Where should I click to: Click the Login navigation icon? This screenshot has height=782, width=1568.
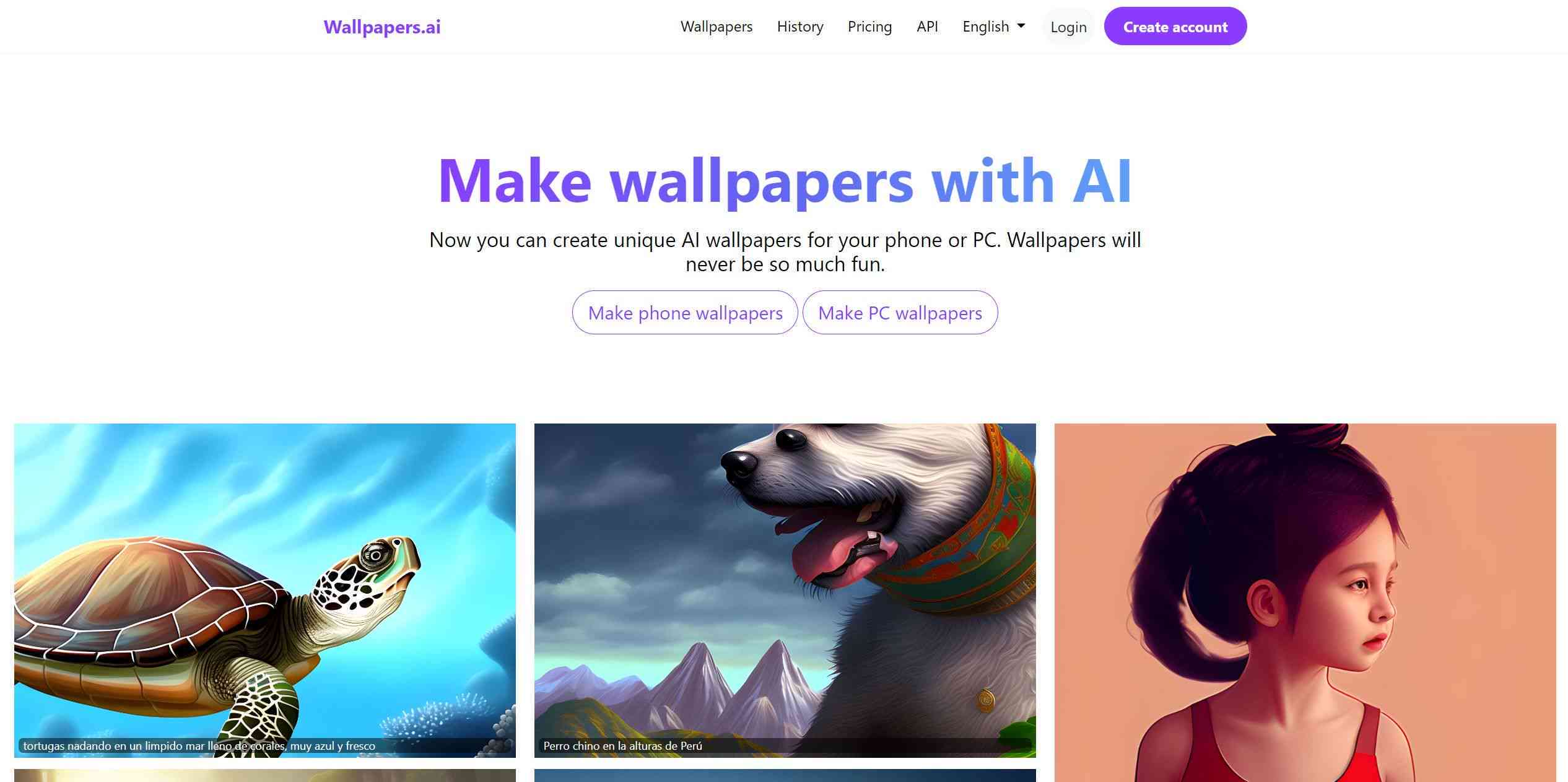(1068, 26)
